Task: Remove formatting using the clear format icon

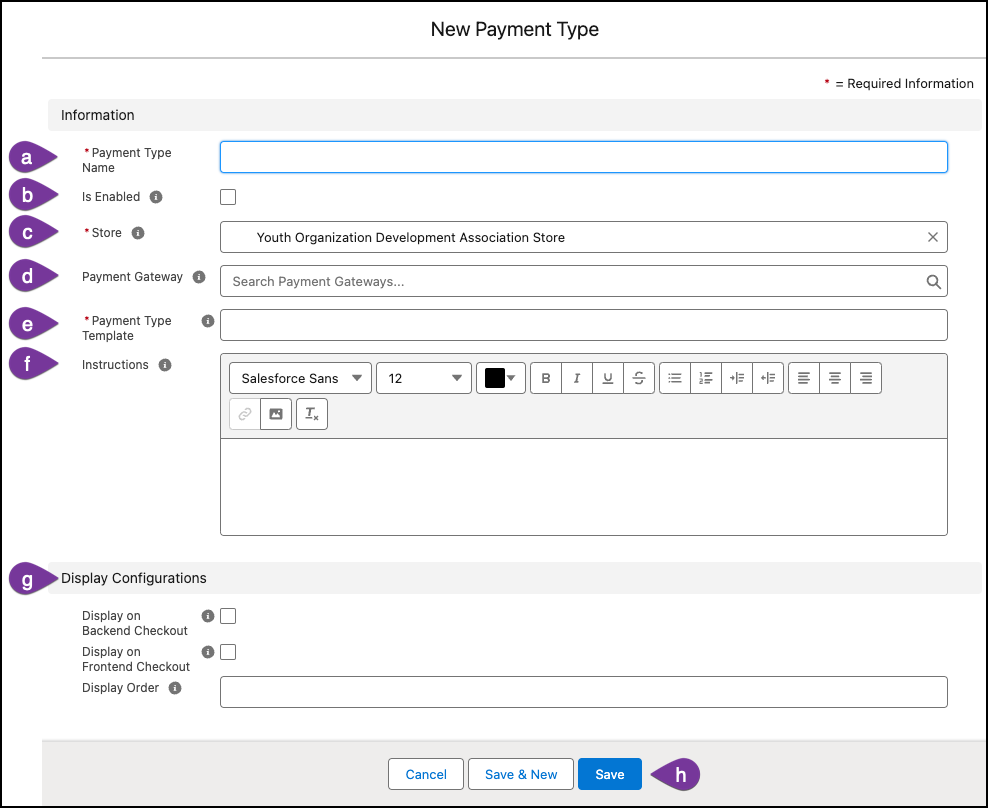Action: tap(310, 413)
